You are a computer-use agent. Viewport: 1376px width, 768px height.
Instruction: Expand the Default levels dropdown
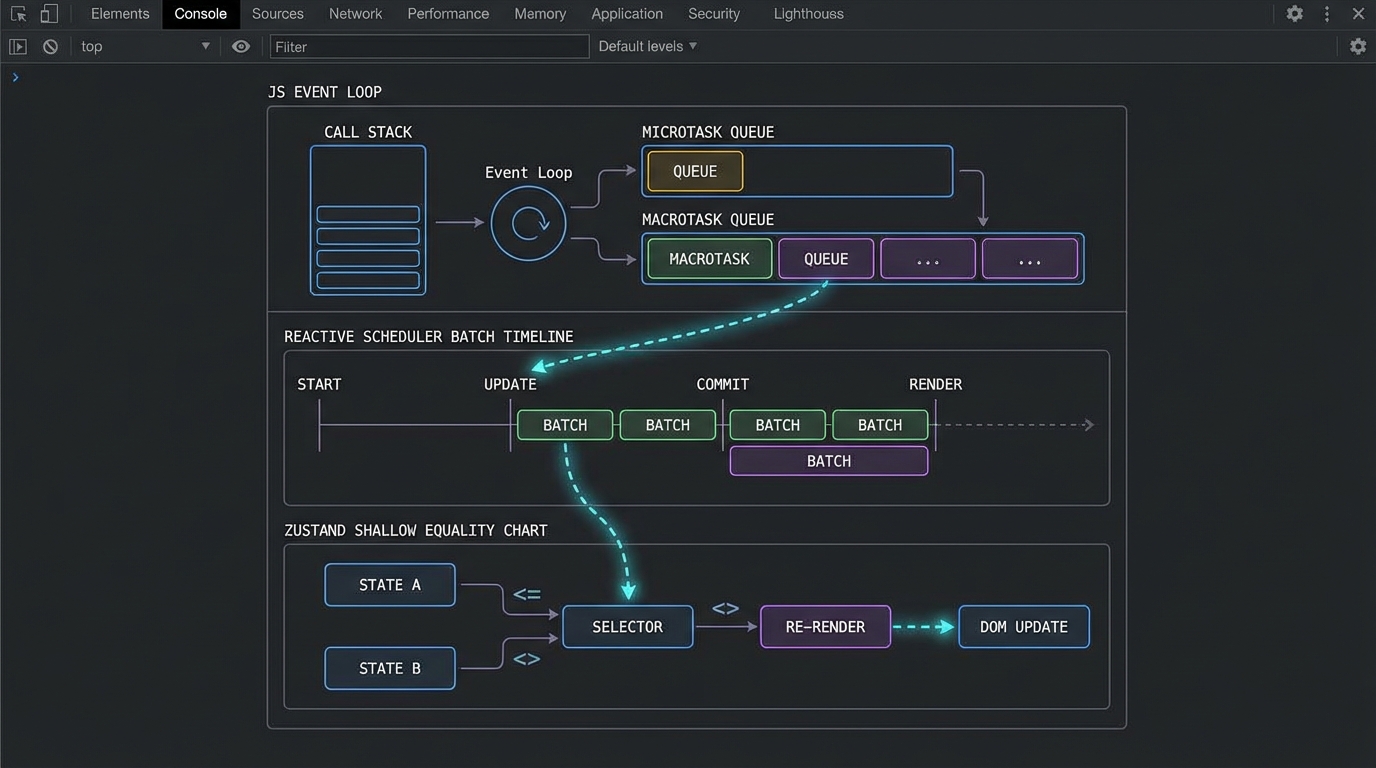click(647, 46)
